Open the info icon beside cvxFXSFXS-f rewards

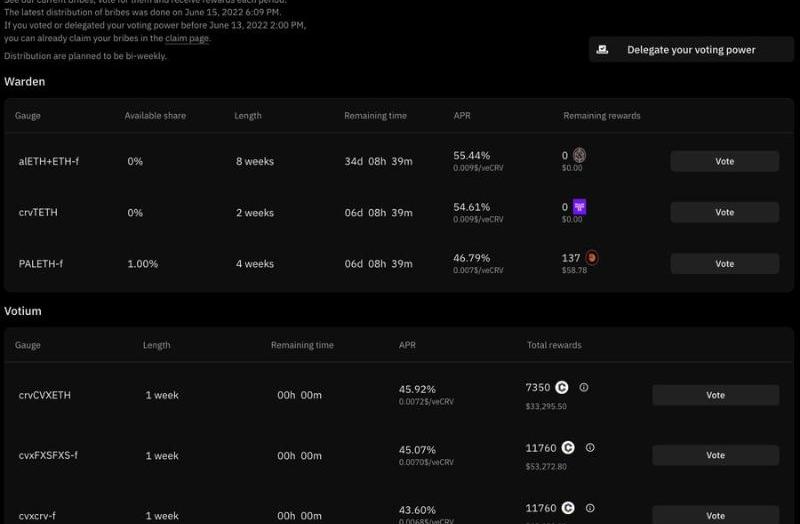(x=590, y=448)
